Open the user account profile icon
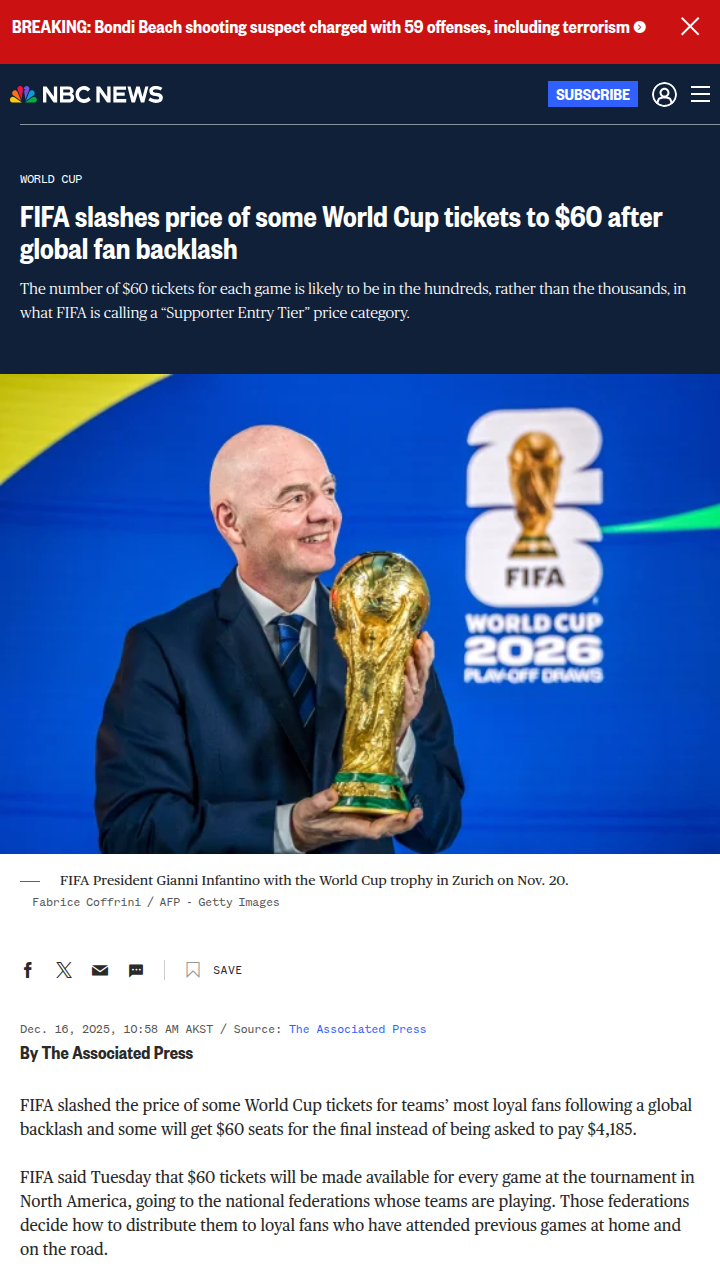The height and width of the screenshot is (1280, 720). 664,94
